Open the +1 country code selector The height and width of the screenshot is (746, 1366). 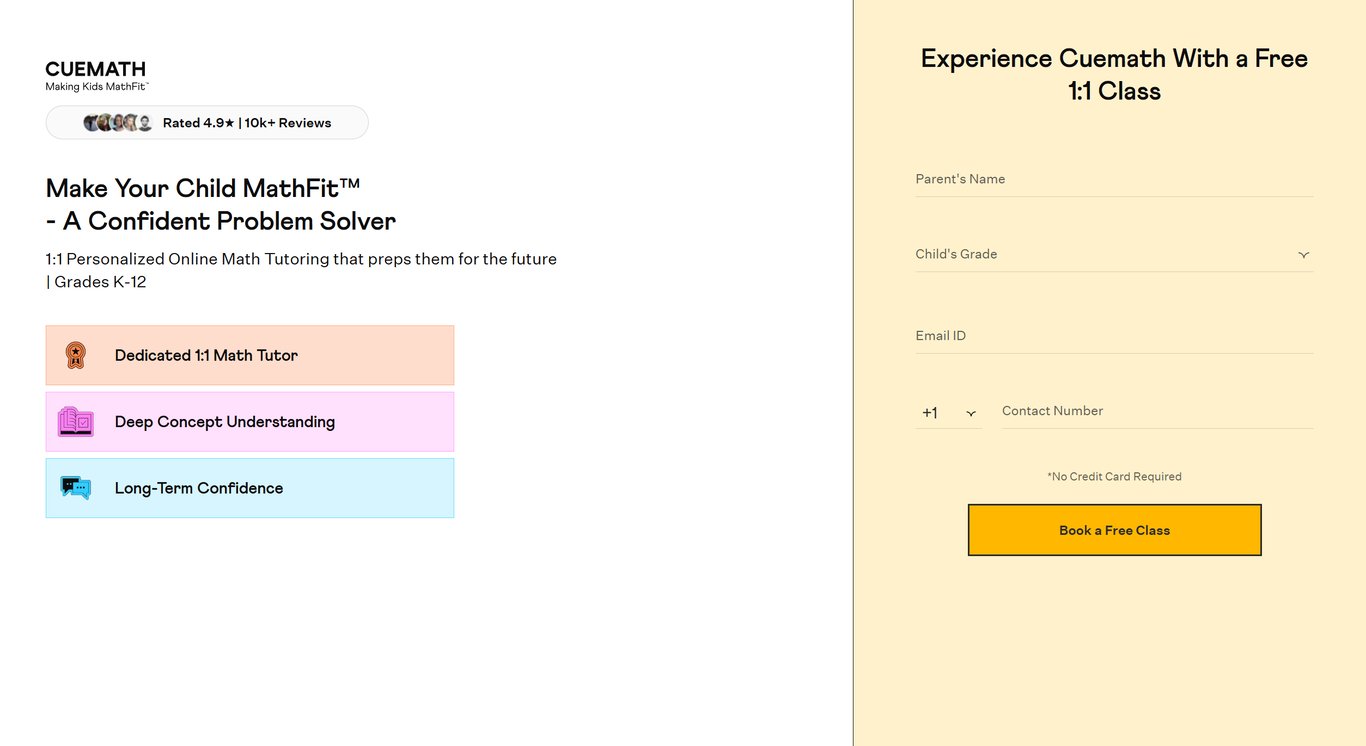coord(948,412)
